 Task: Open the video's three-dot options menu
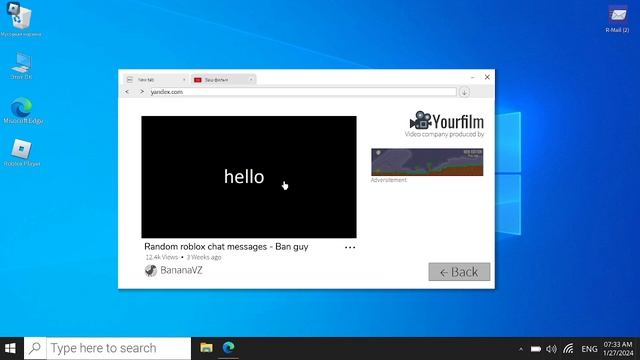pos(350,247)
